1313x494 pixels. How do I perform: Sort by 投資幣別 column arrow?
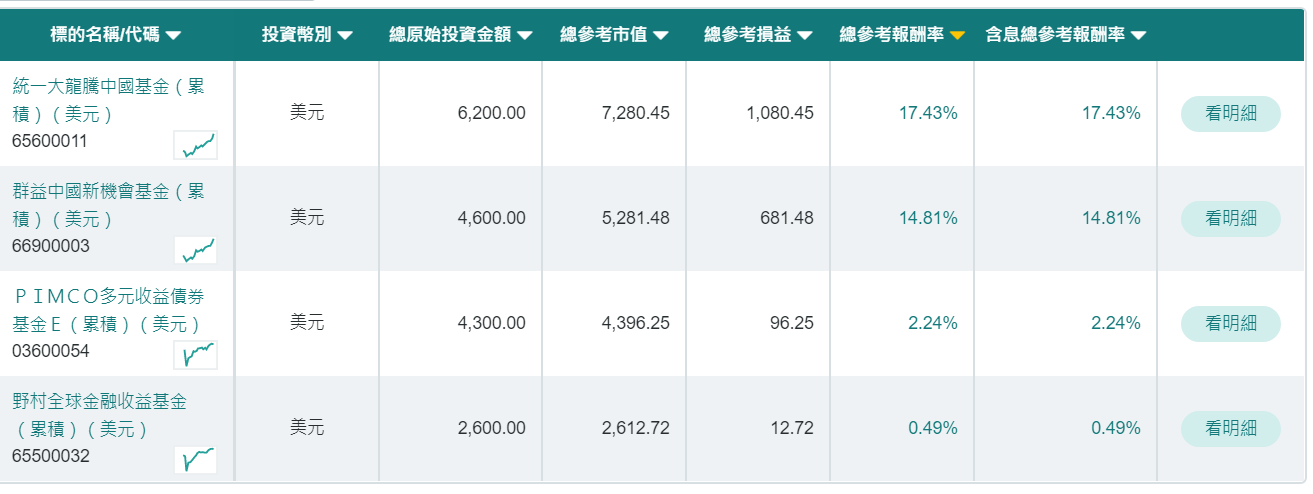coord(345,36)
